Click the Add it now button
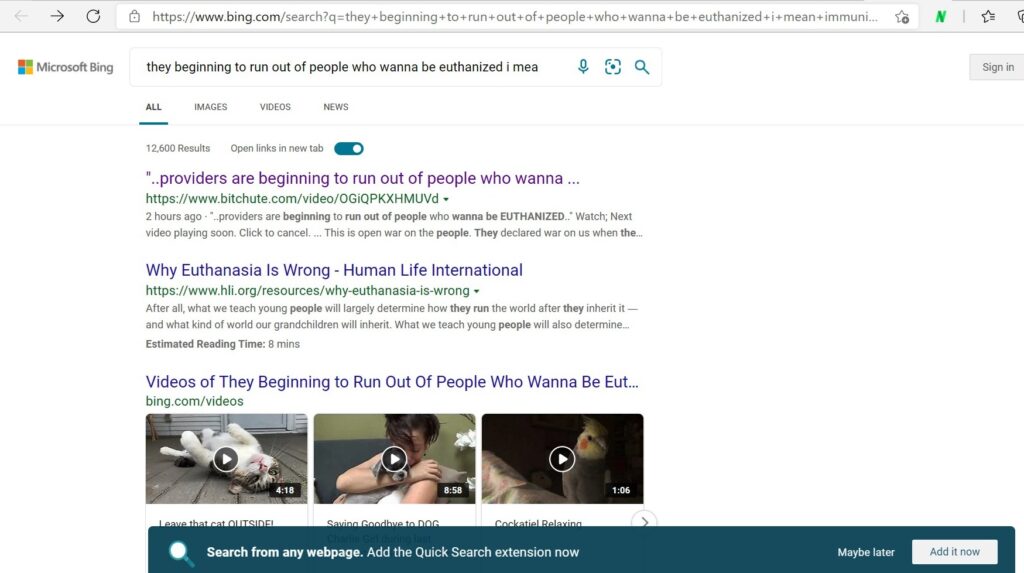The image size is (1024, 573). point(954,551)
